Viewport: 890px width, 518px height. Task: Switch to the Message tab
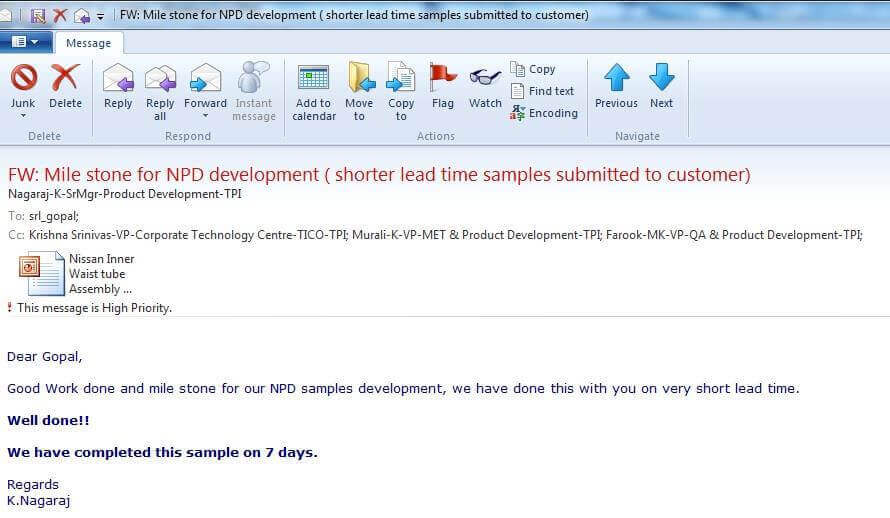tap(89, 43)
